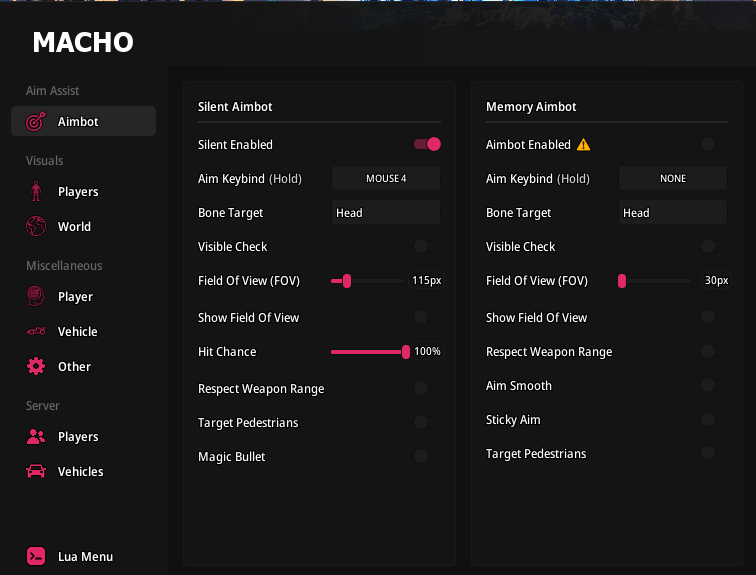Open the Vehicle icon under Miscellaneous

coord(36,332)
